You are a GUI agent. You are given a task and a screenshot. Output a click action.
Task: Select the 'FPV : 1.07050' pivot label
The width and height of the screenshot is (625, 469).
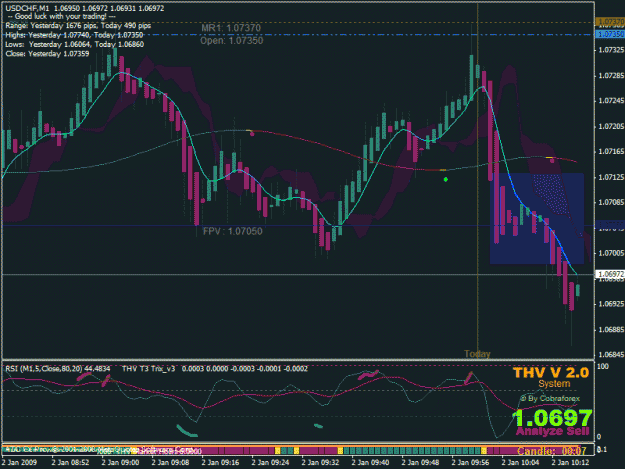coord(232,231)
